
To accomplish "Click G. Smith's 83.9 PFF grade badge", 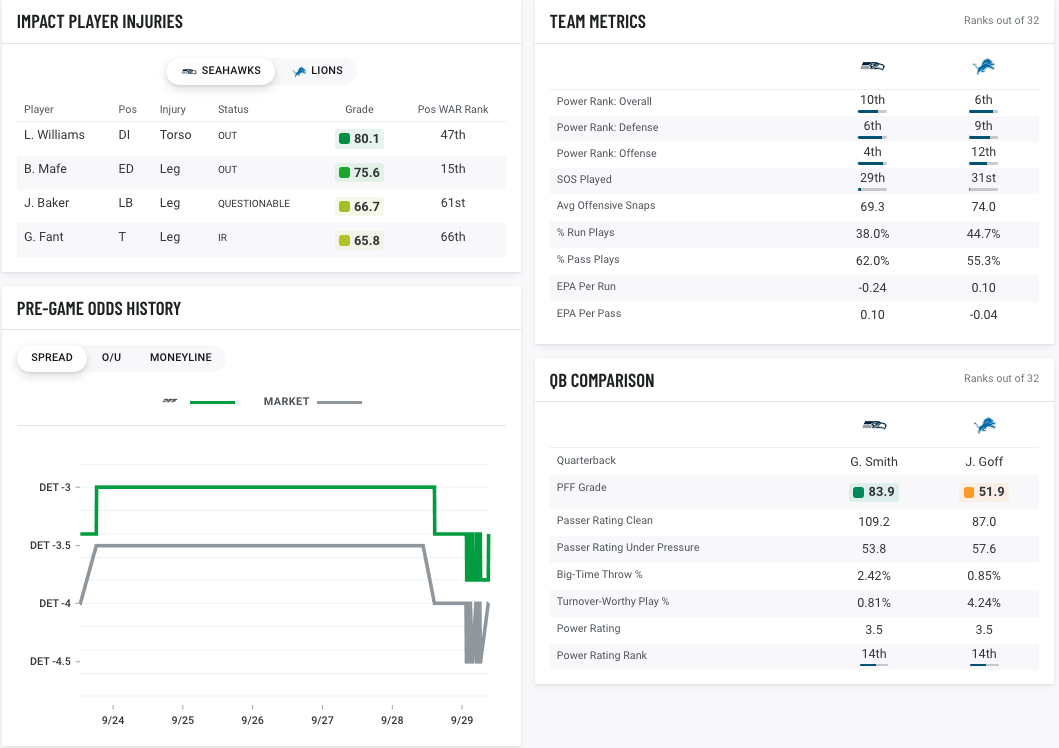I will [x=873, y=492].
